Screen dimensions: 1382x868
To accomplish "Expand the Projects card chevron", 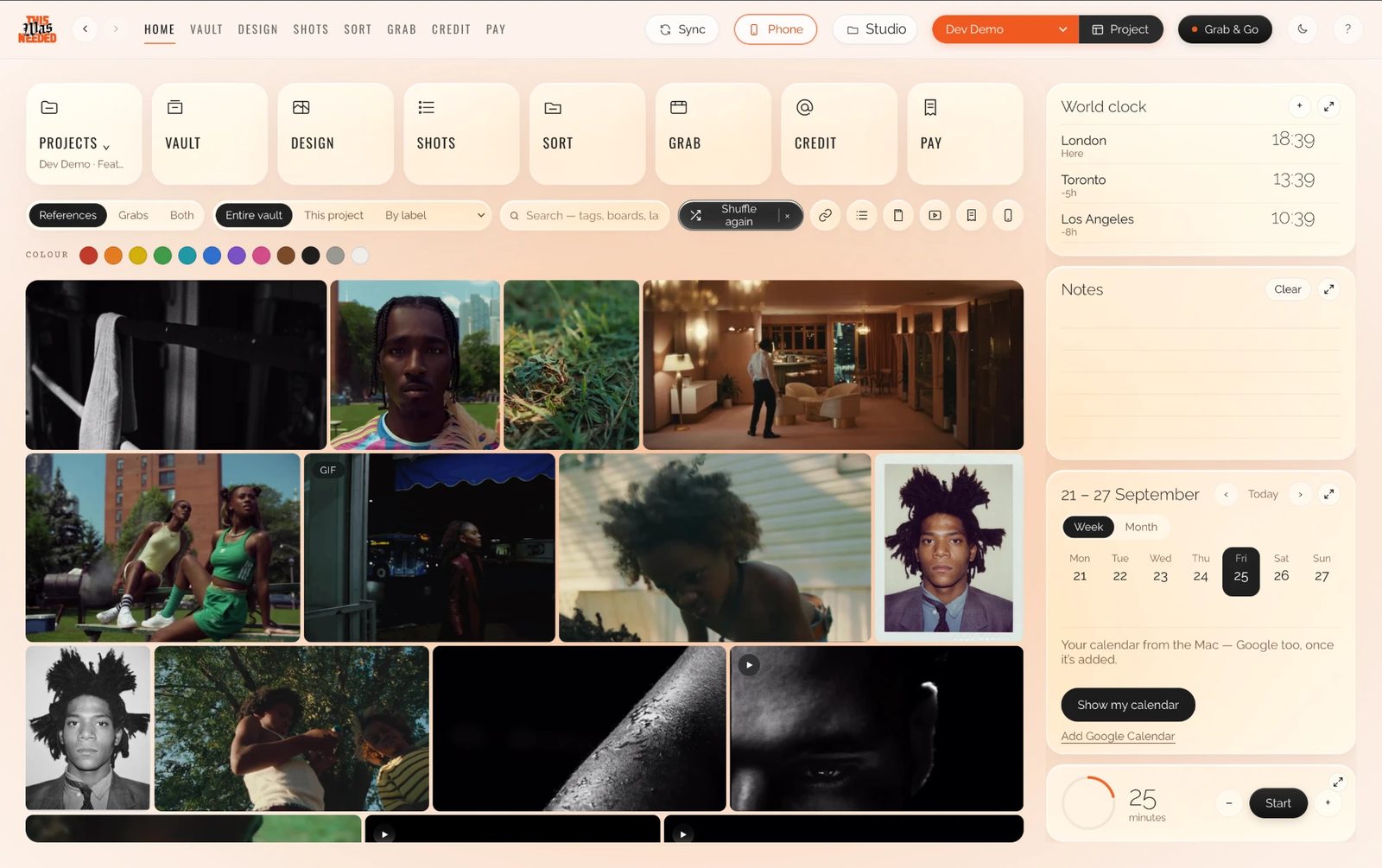I will (x=106, y=145).
